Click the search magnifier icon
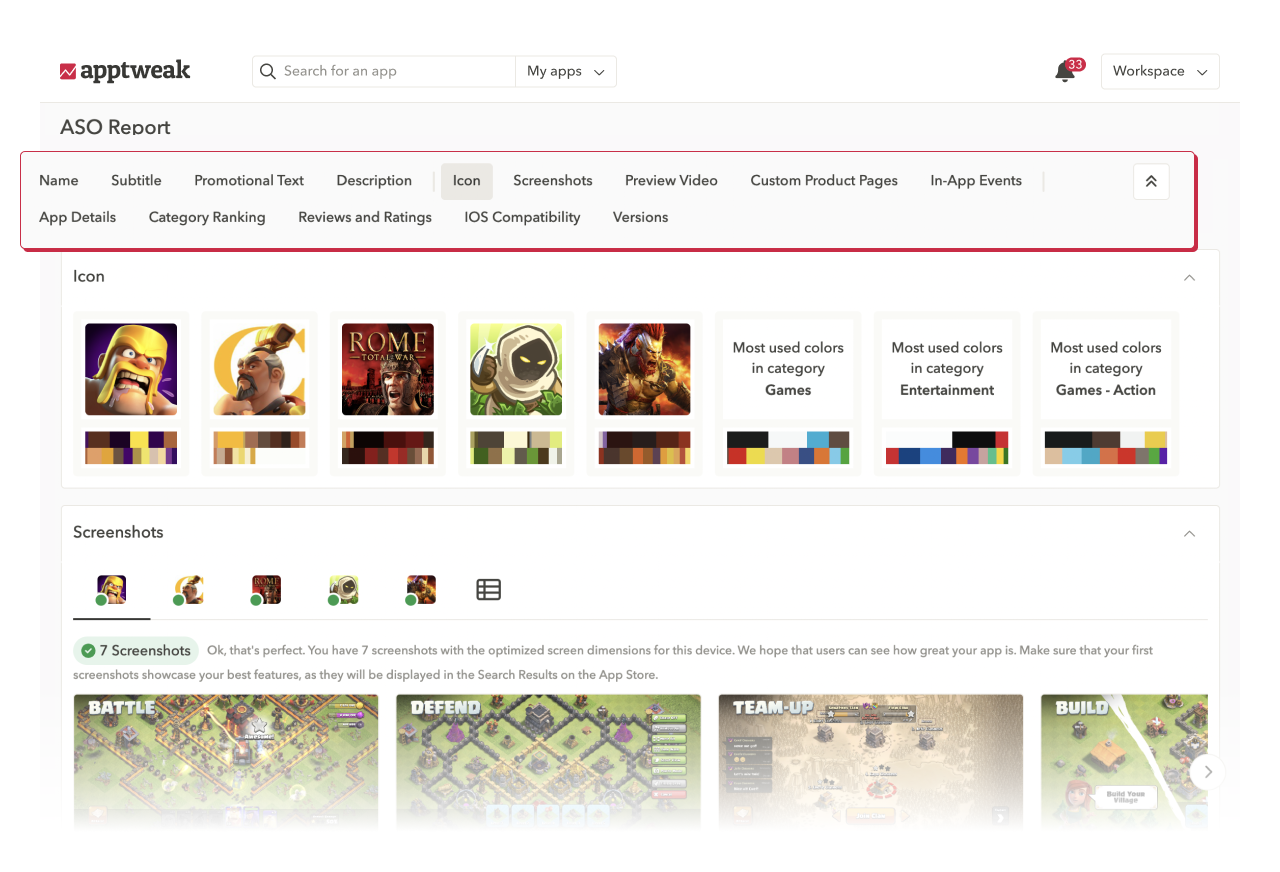 (268, 71)
